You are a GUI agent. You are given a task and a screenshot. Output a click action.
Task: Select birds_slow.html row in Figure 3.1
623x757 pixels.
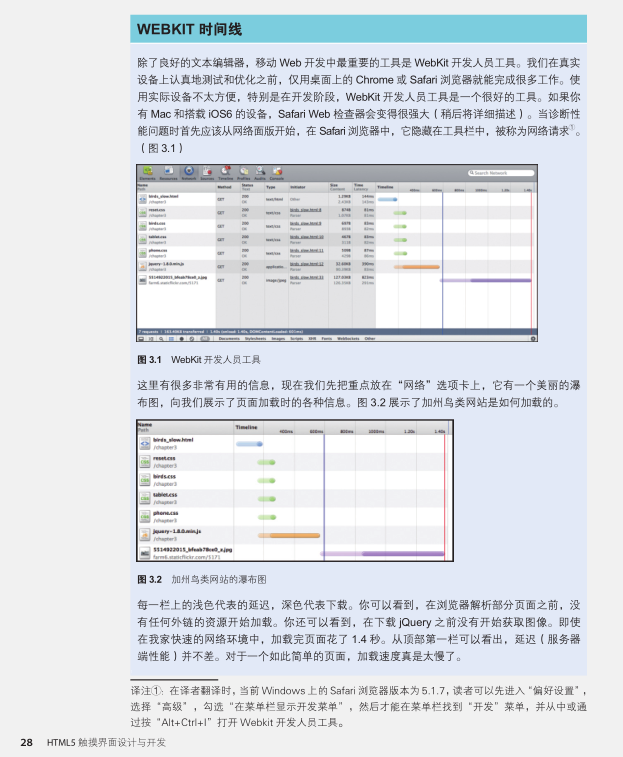pos(336,199)
